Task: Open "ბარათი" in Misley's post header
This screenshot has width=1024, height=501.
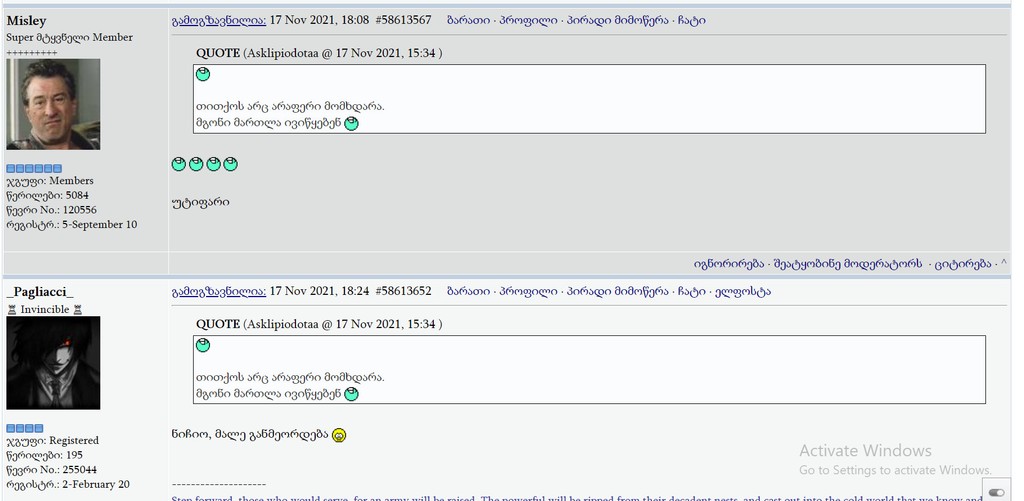Action: click(x=469, y=20)
